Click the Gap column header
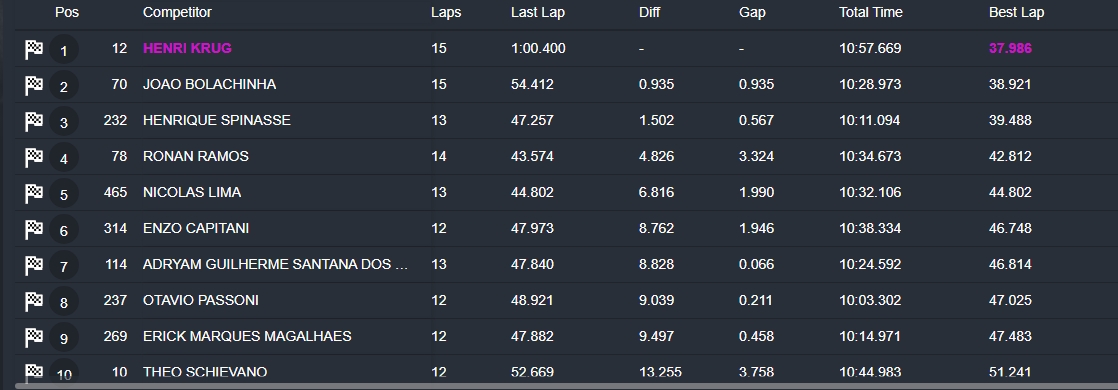This screenshot has height=390, width=1118. [x=752, y=13]
